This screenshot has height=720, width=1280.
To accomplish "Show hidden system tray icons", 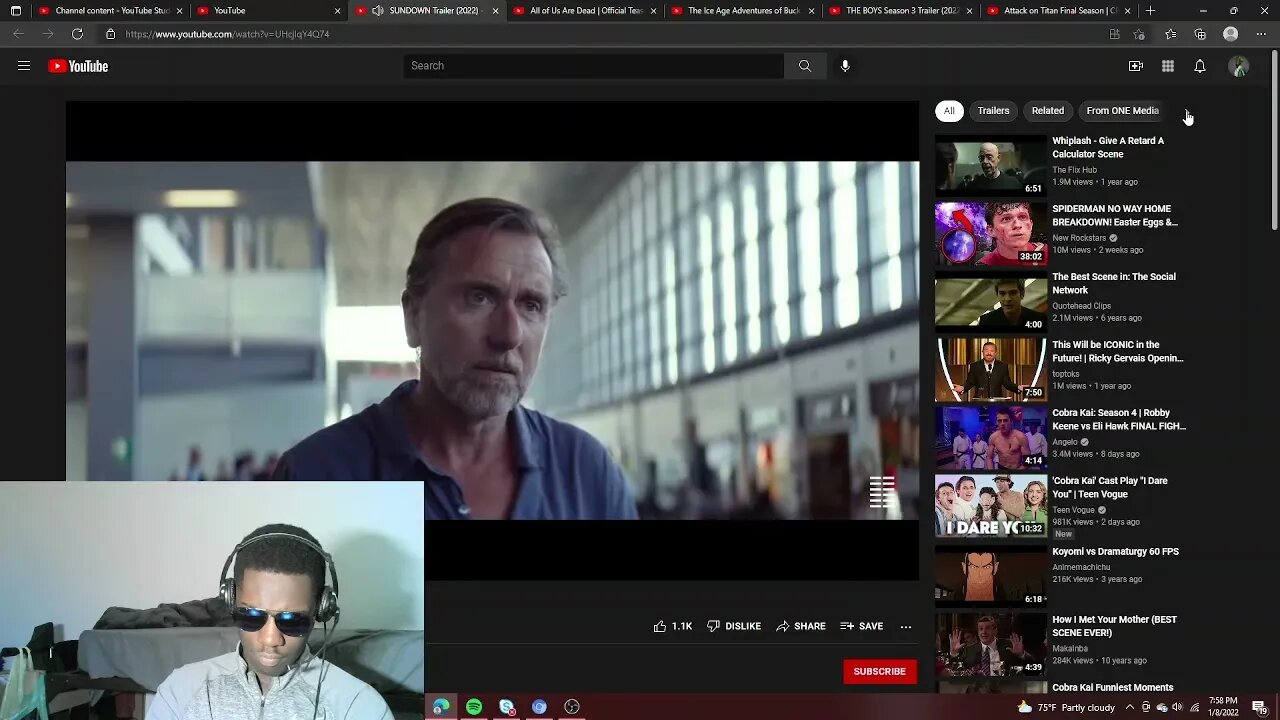I will 1130,707.
